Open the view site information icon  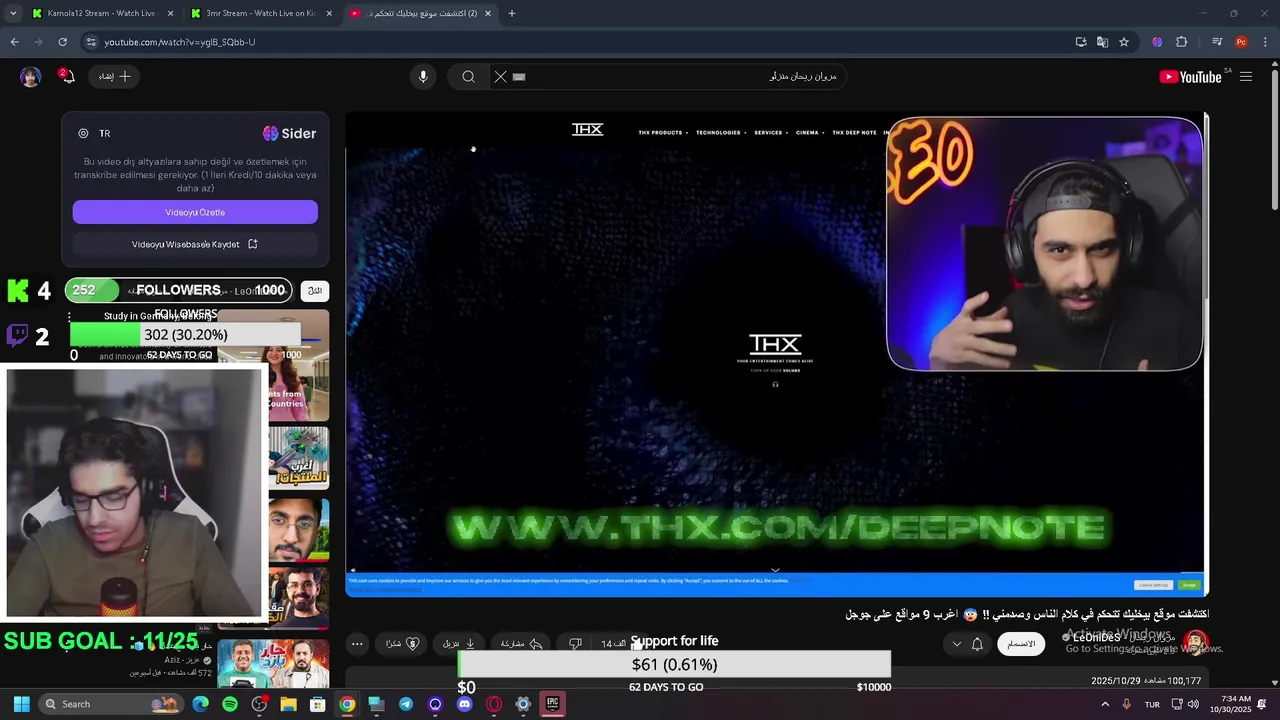(x=91, y=42)
